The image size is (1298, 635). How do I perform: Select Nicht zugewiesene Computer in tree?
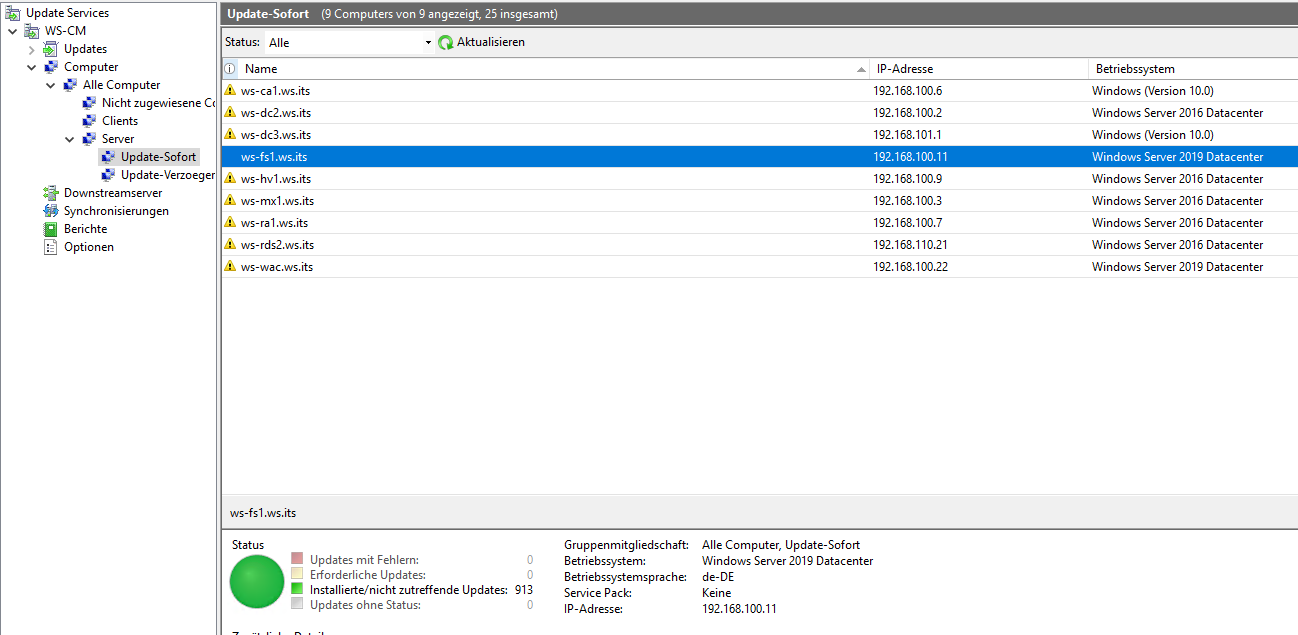click(158, 103)
